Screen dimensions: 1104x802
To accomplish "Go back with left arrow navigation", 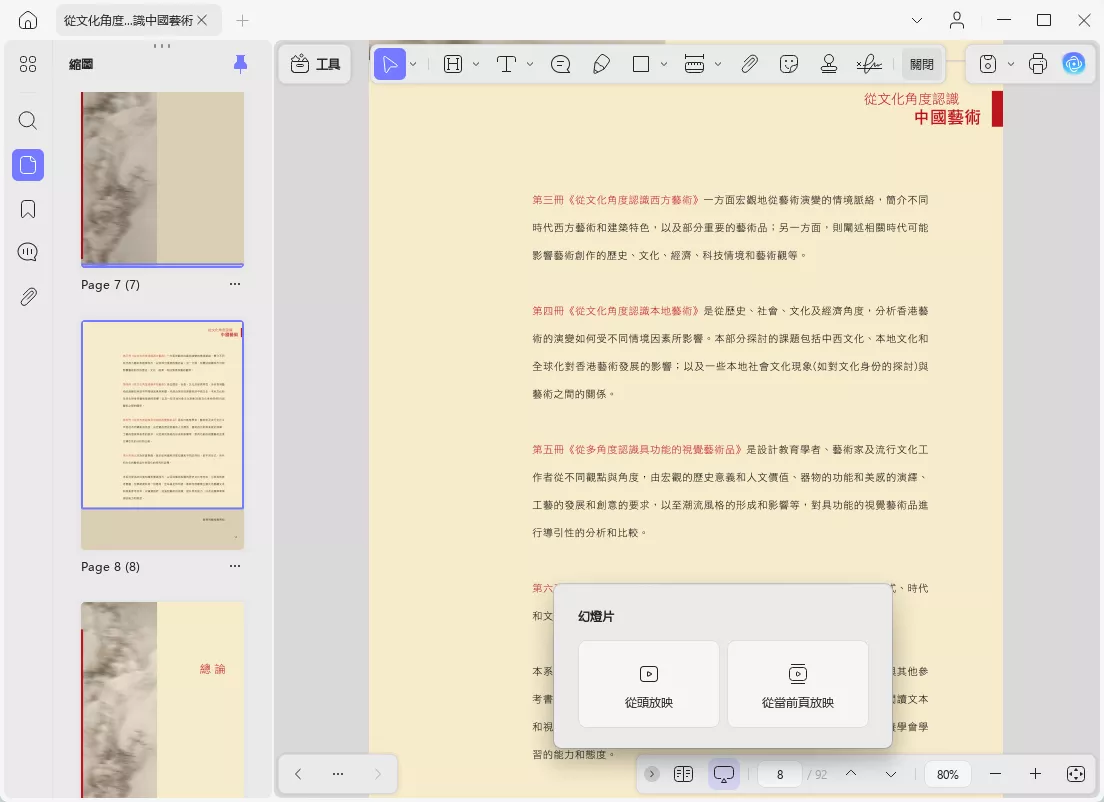I will [x=298, y=774].
